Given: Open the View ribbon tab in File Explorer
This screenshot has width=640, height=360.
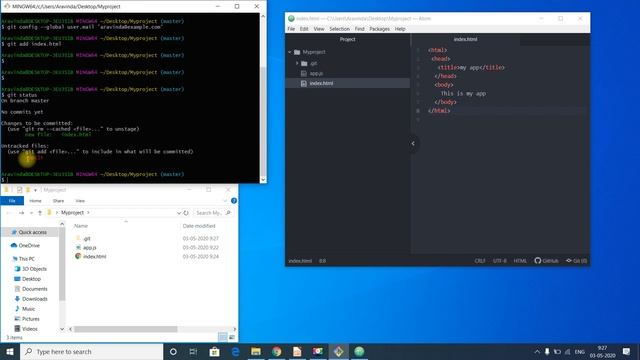Looking at the screenshot, I should 80,201.
